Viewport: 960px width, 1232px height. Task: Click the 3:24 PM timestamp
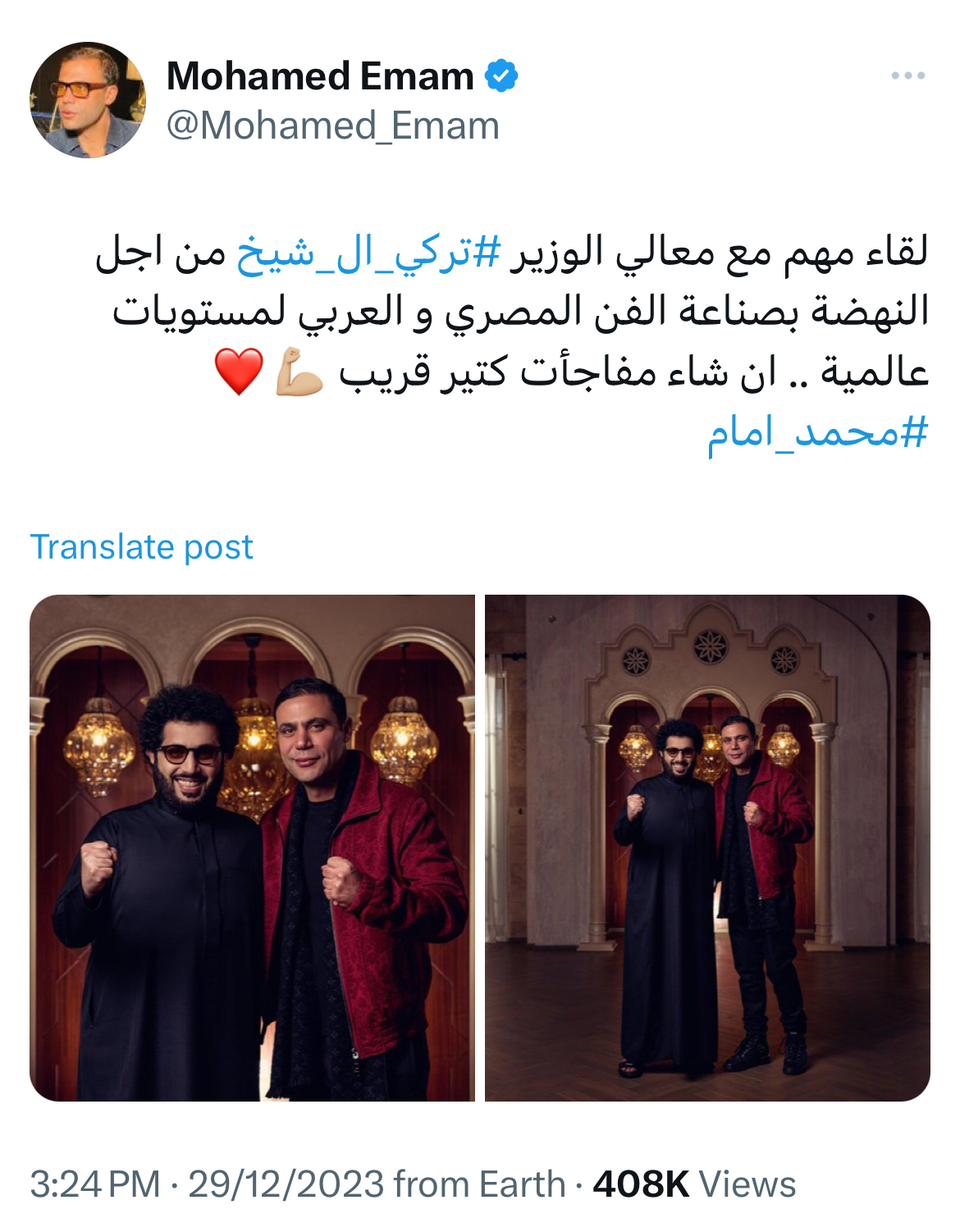[95, 1184]
